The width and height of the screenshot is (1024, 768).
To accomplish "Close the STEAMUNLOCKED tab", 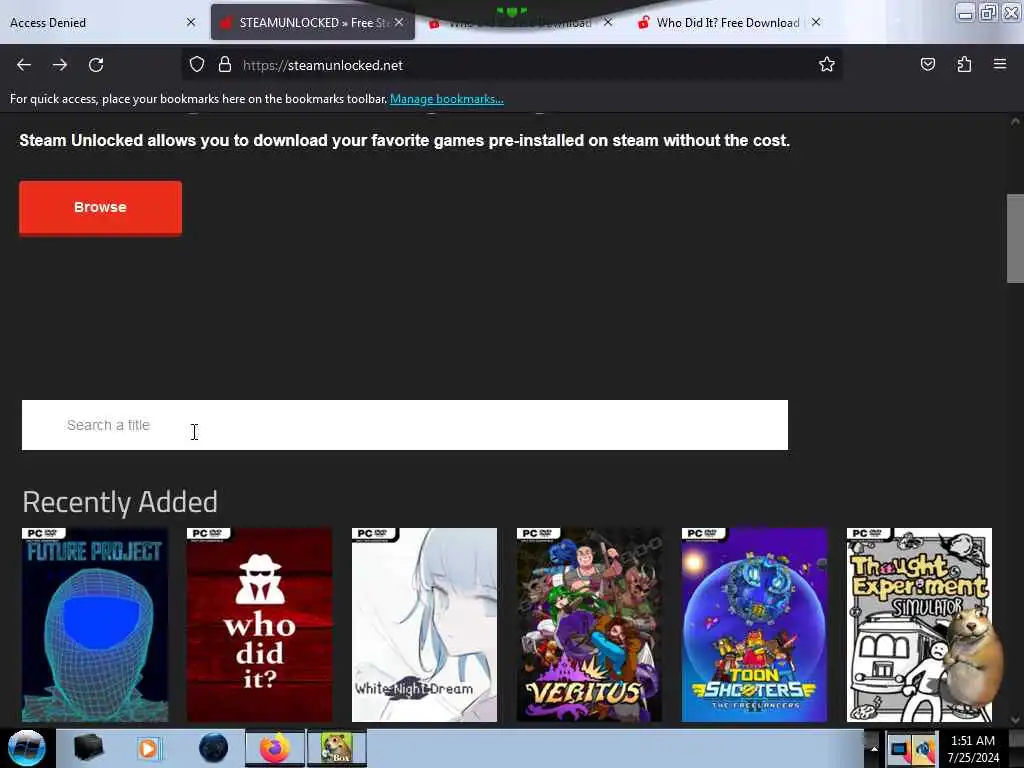I will [399, 22].
